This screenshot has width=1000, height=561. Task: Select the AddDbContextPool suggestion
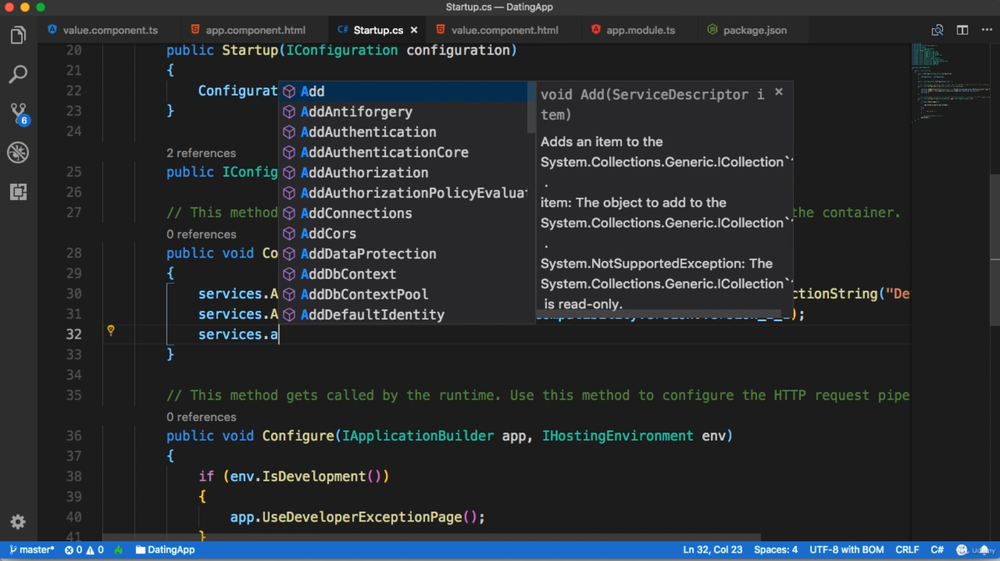point(404,295)
